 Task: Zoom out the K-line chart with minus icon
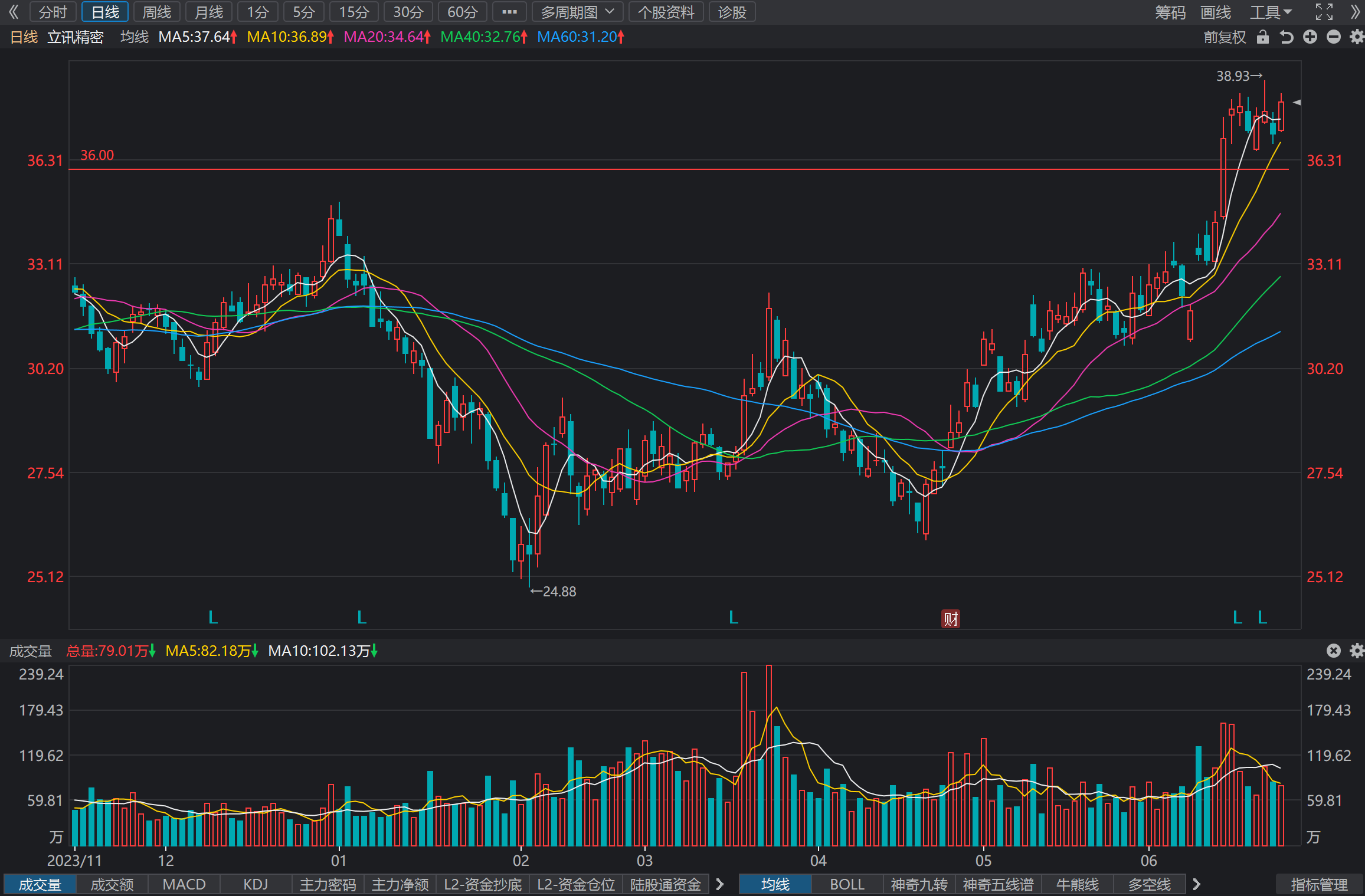[x=1334, y=37]
